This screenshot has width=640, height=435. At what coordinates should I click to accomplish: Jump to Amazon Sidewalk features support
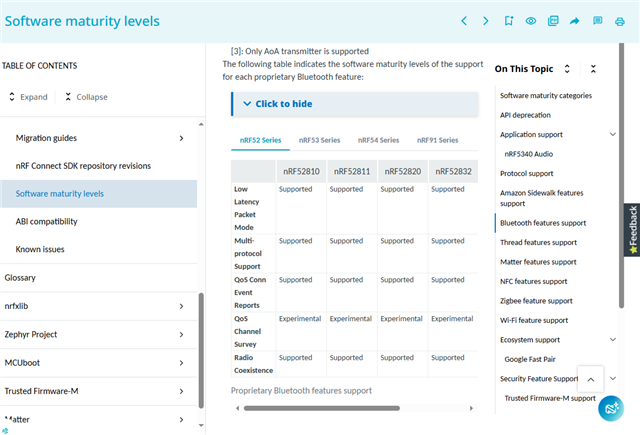pyautogui.click(x=542, y=198)
